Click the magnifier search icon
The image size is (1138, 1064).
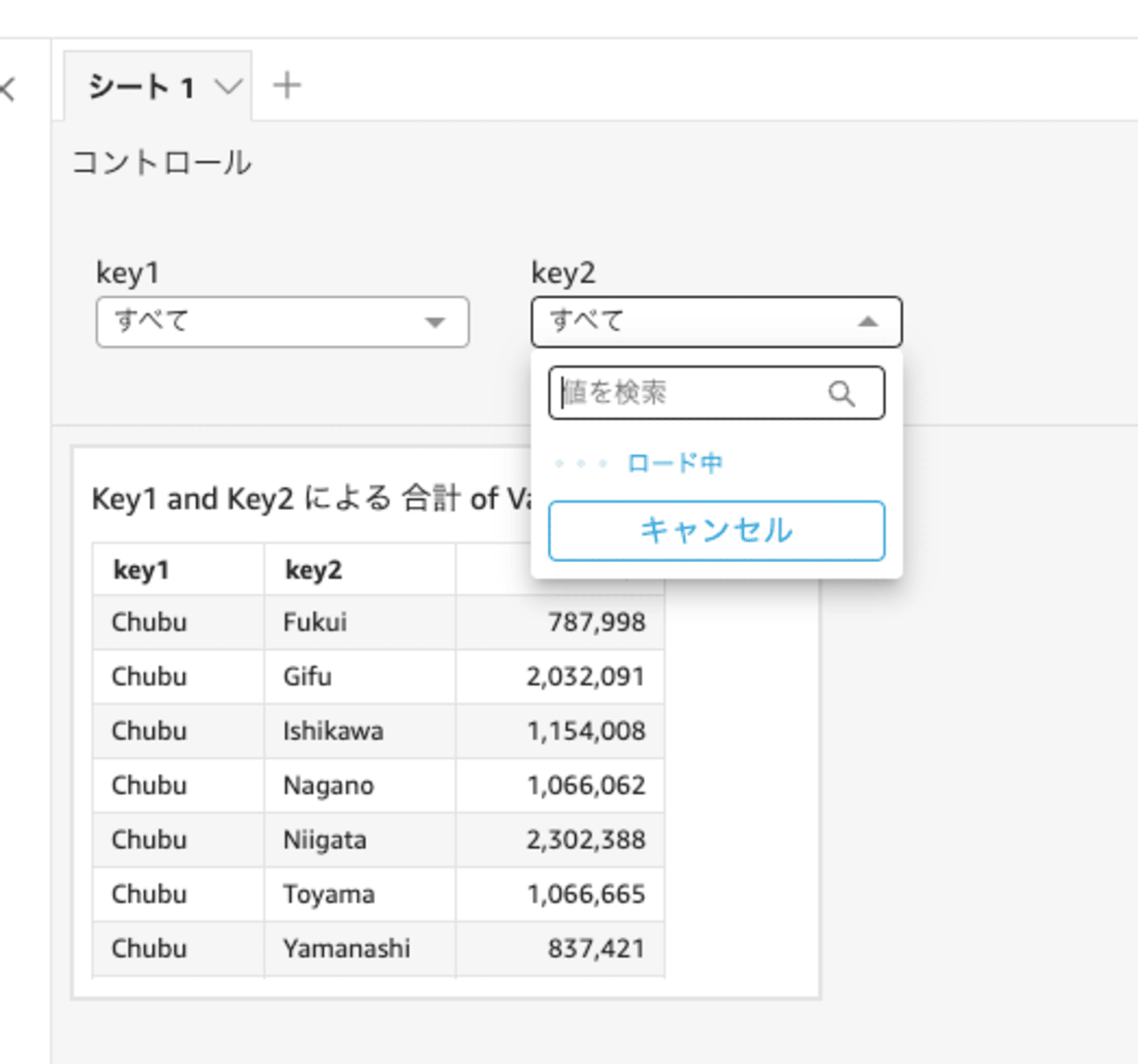[x=842, y=394]
